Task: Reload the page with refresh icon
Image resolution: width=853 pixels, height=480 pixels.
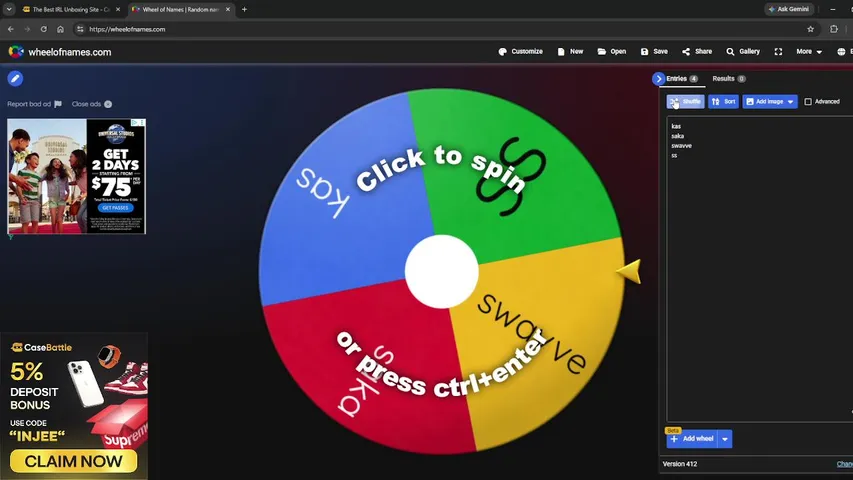Action: point(44,29)
